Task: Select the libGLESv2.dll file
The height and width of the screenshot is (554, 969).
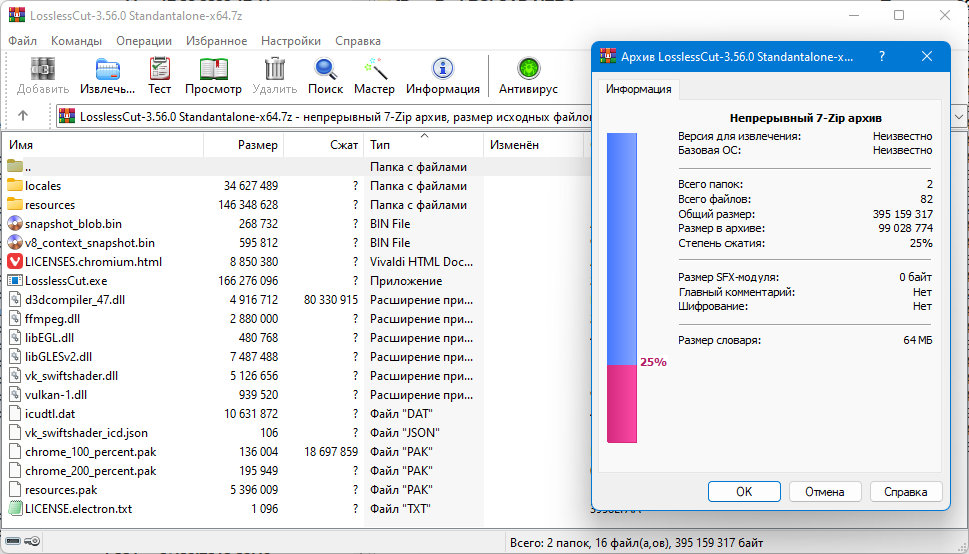Action: point(58,357)
